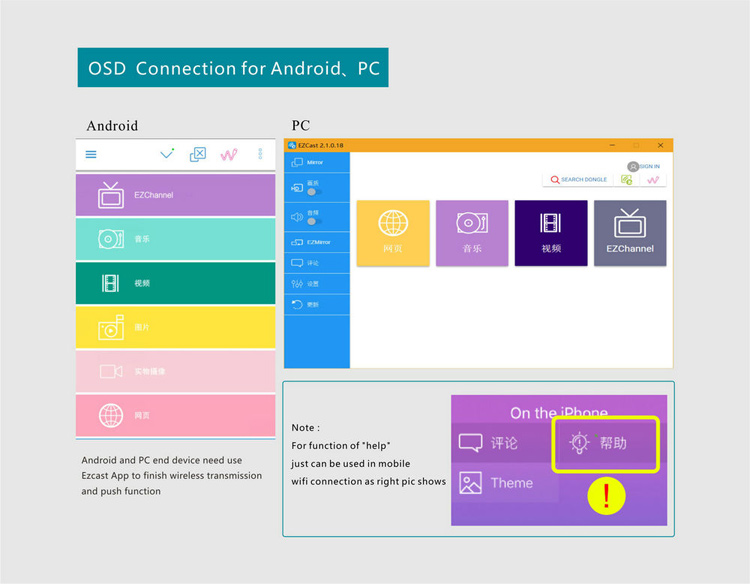
Task: Open the purple 音乐 music tile in PC window
Action: [x=472, y=233]
